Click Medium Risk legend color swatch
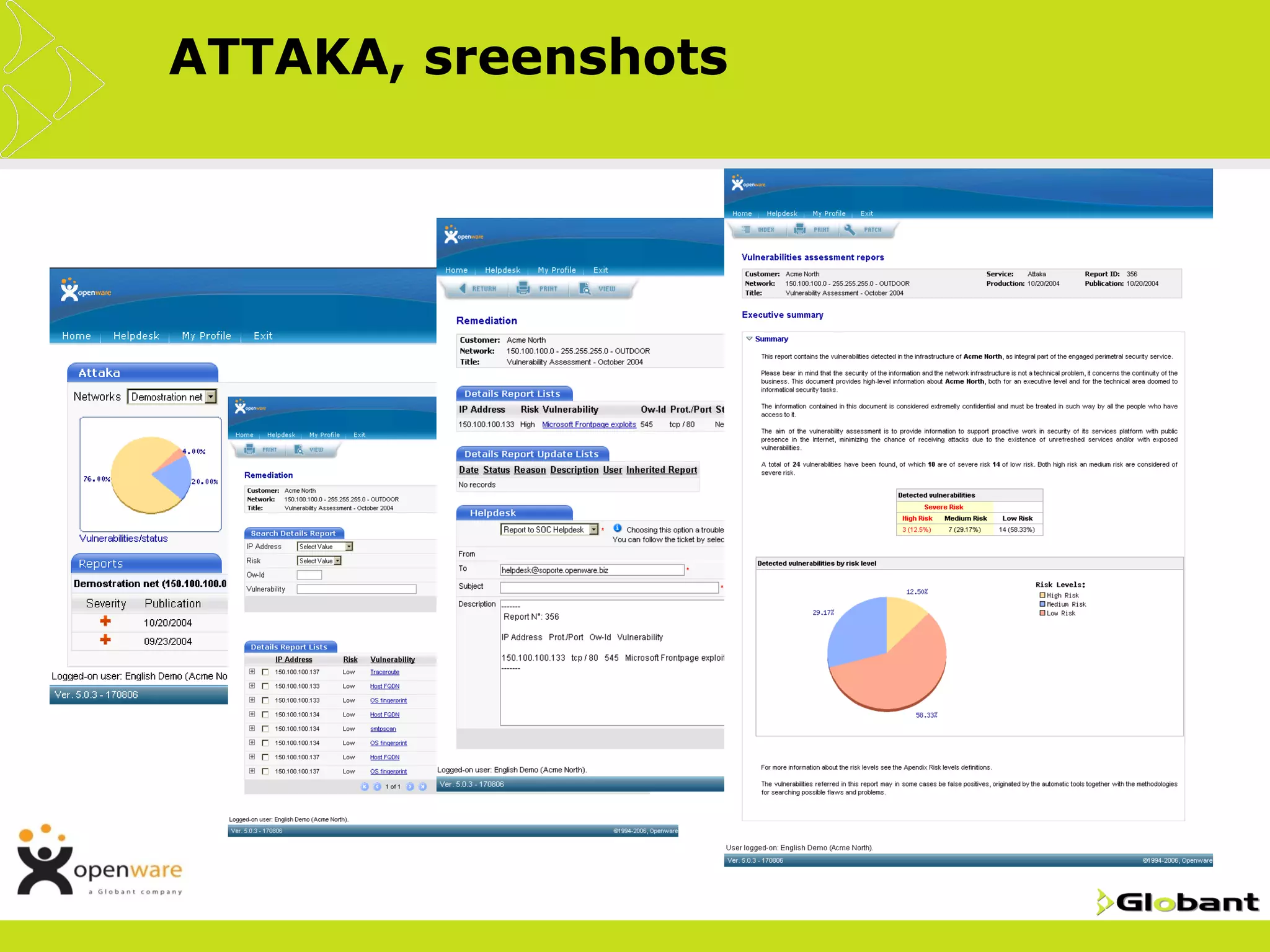The width and height of the screenshot is (1270, 952). pyautogui.click(x=1042, y=604)
